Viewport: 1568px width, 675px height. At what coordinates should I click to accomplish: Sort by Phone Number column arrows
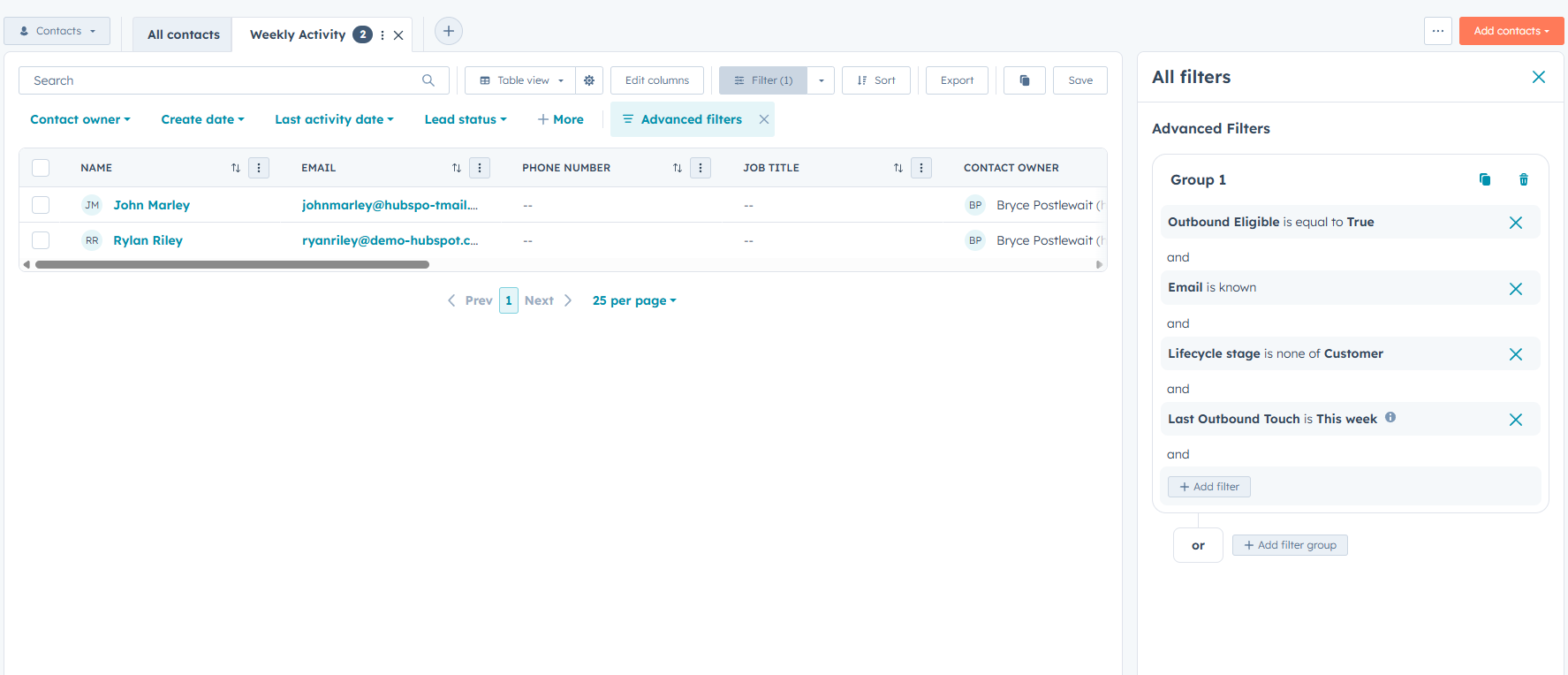coord(678,168)
